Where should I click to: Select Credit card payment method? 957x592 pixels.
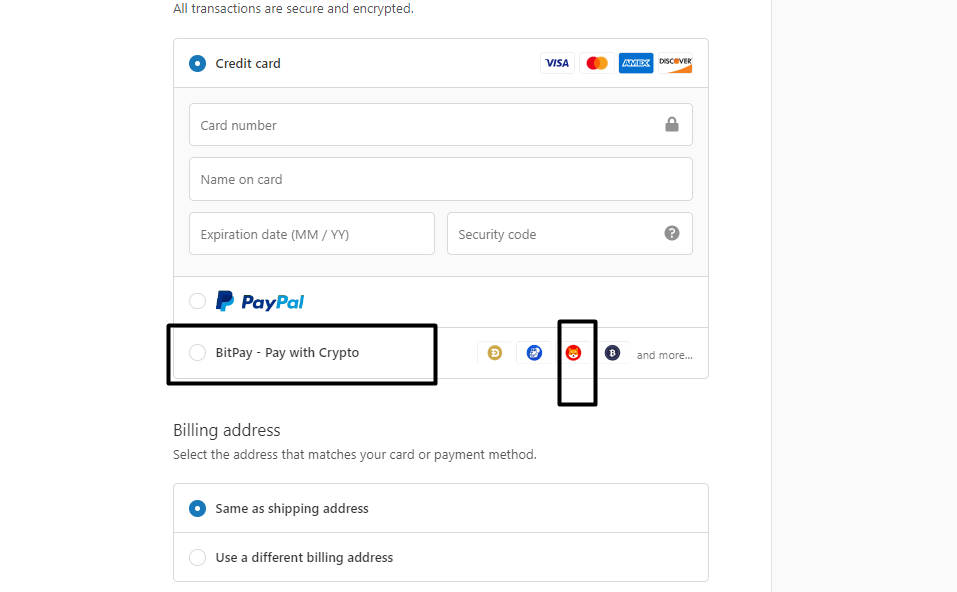click(x=197, y=63)
